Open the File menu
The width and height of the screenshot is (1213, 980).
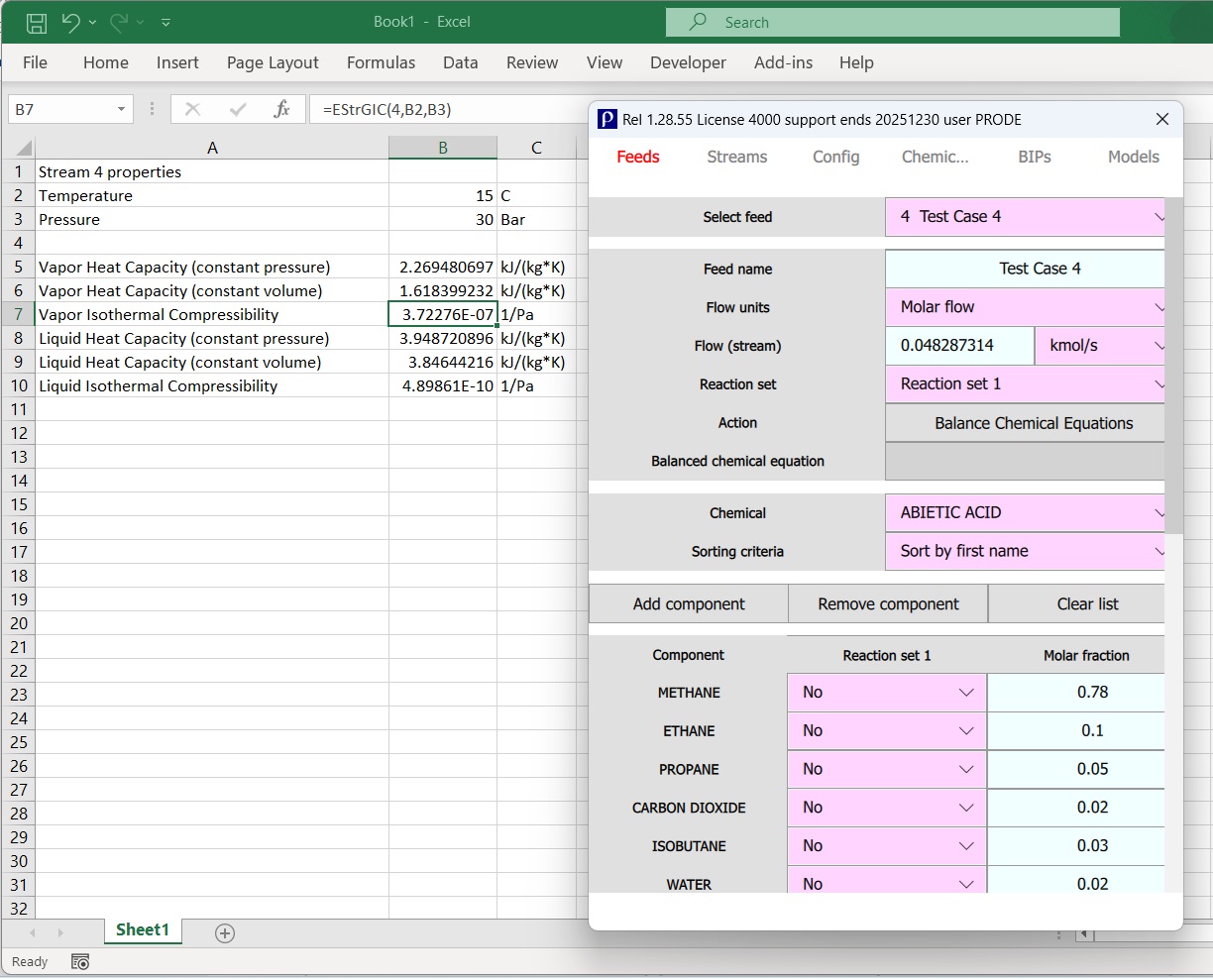click(35, 62)
